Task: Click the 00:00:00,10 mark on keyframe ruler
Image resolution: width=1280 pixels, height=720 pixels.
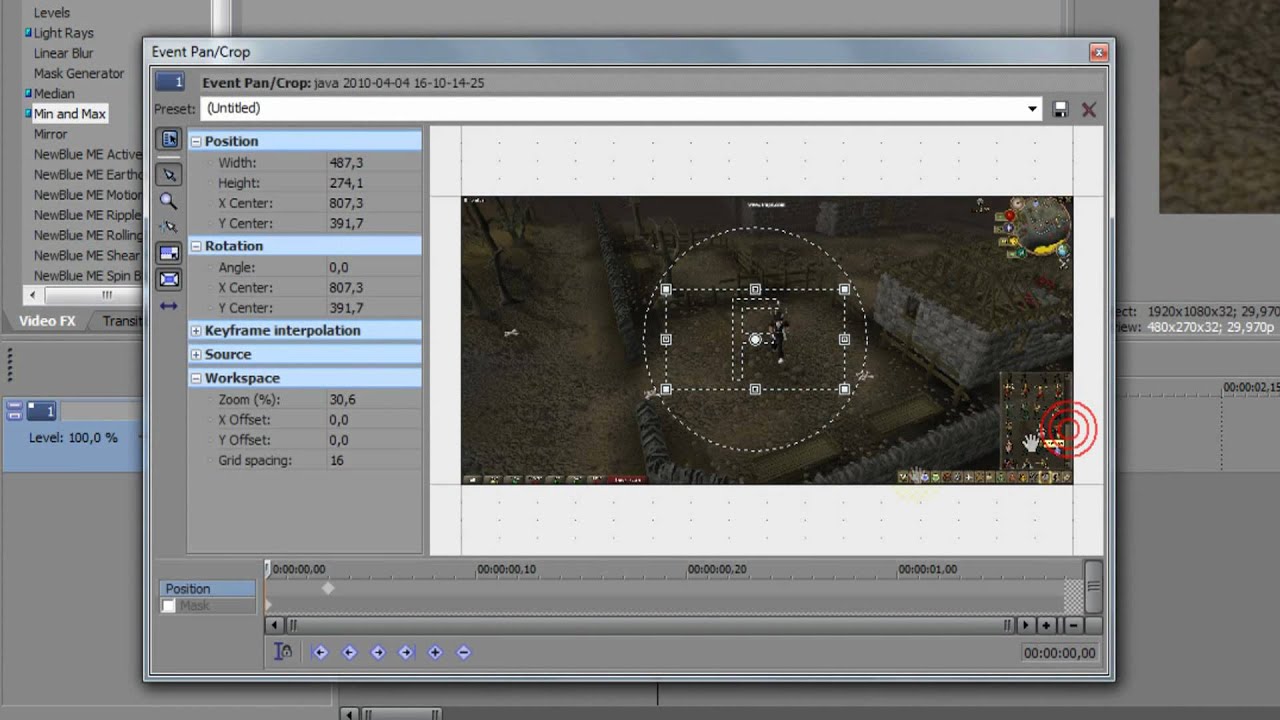Action: pyautogui.click(x=506, y=569)
